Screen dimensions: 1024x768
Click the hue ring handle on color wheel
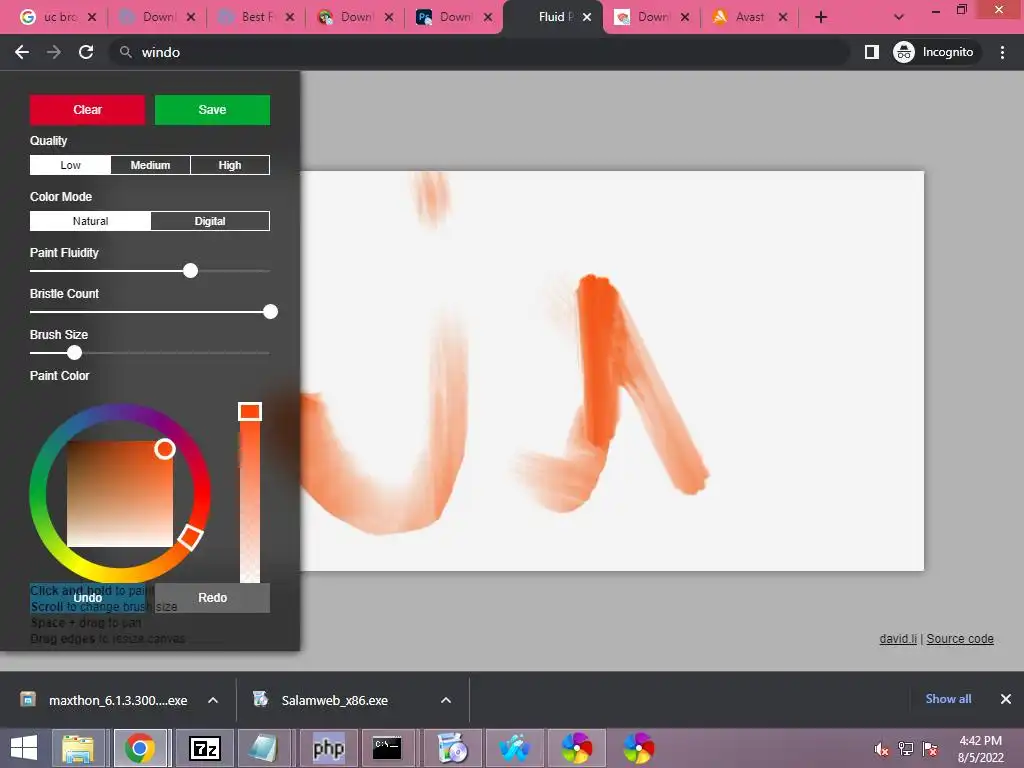point(190,537)
